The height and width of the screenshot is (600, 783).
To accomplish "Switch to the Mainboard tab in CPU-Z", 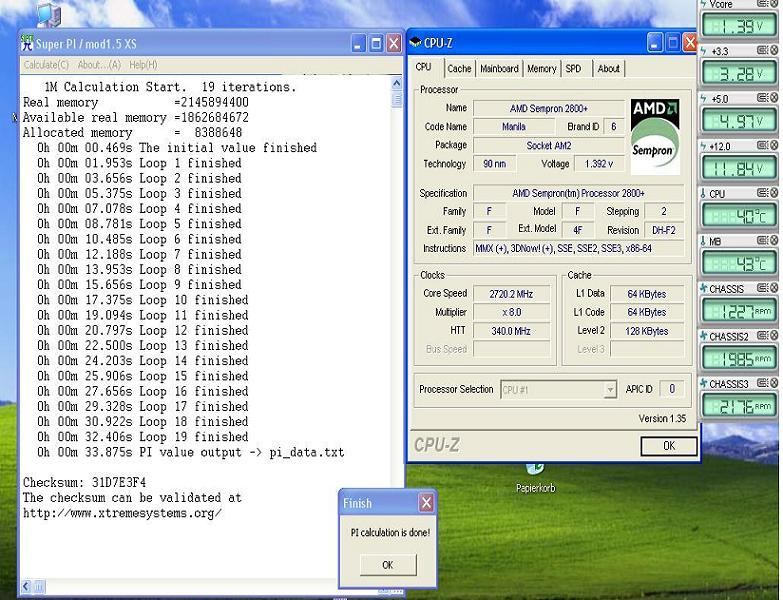I will click(499, 69).
